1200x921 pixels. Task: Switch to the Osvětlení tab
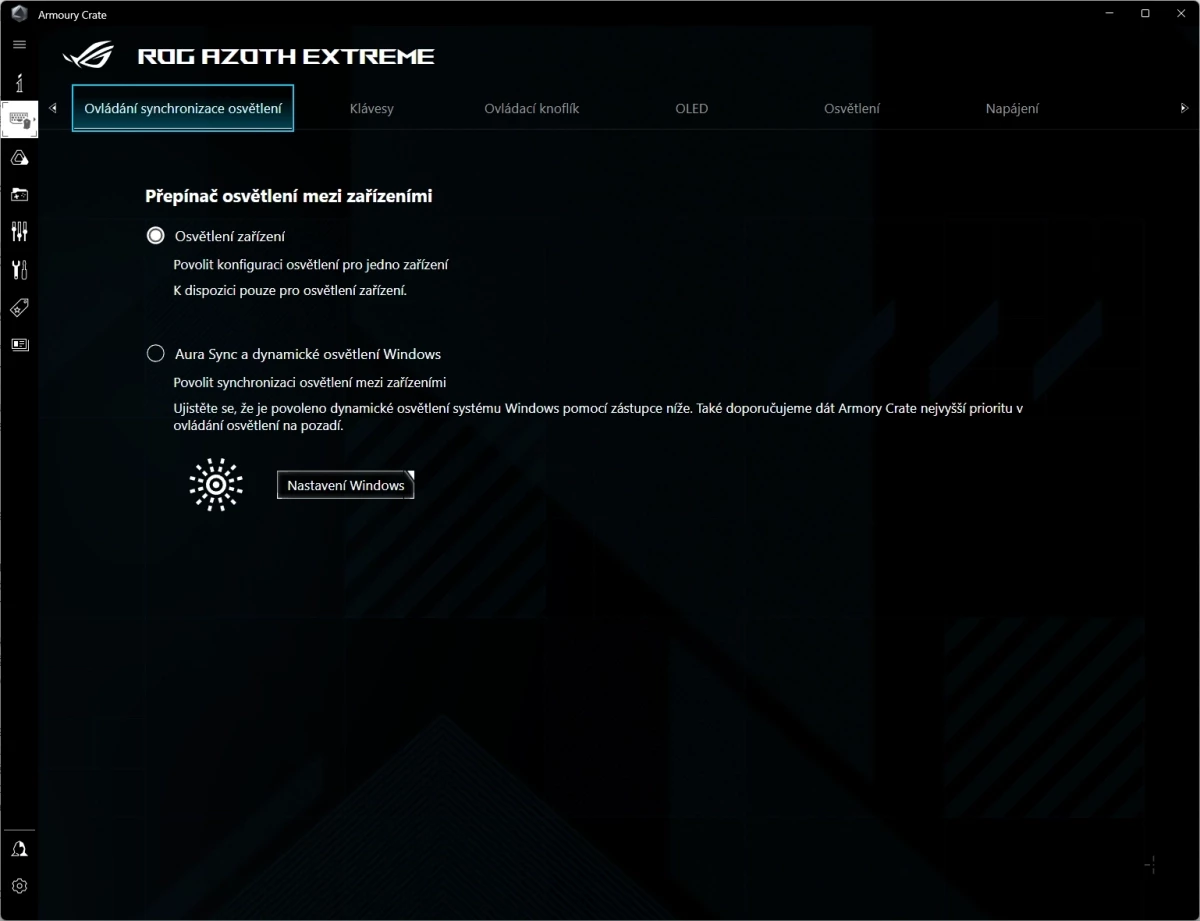point(852,108)
